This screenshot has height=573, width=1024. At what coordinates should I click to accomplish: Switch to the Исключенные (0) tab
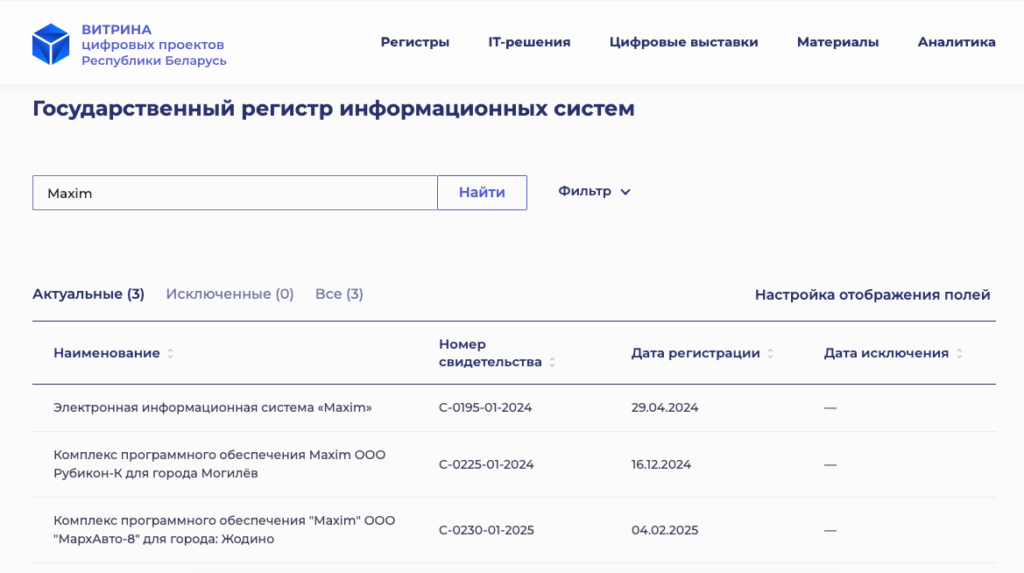[x=230, y=294]
